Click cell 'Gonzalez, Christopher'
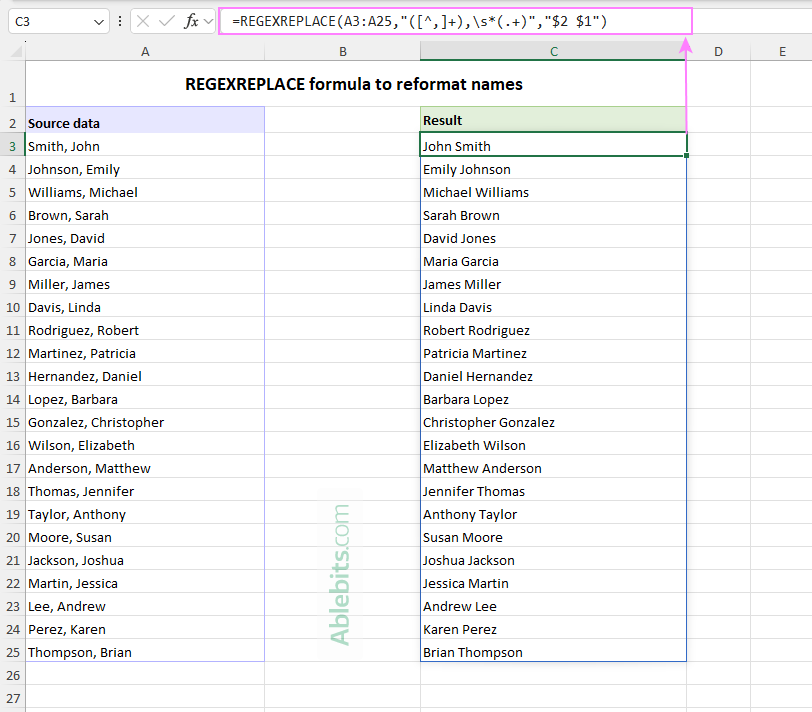This screenshot has height=712, width=812. coord(145,420)
